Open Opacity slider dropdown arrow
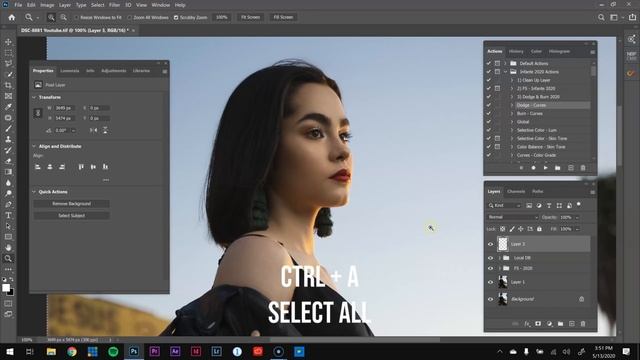This screenshot has height=360, width=640. tap(577, 218)
